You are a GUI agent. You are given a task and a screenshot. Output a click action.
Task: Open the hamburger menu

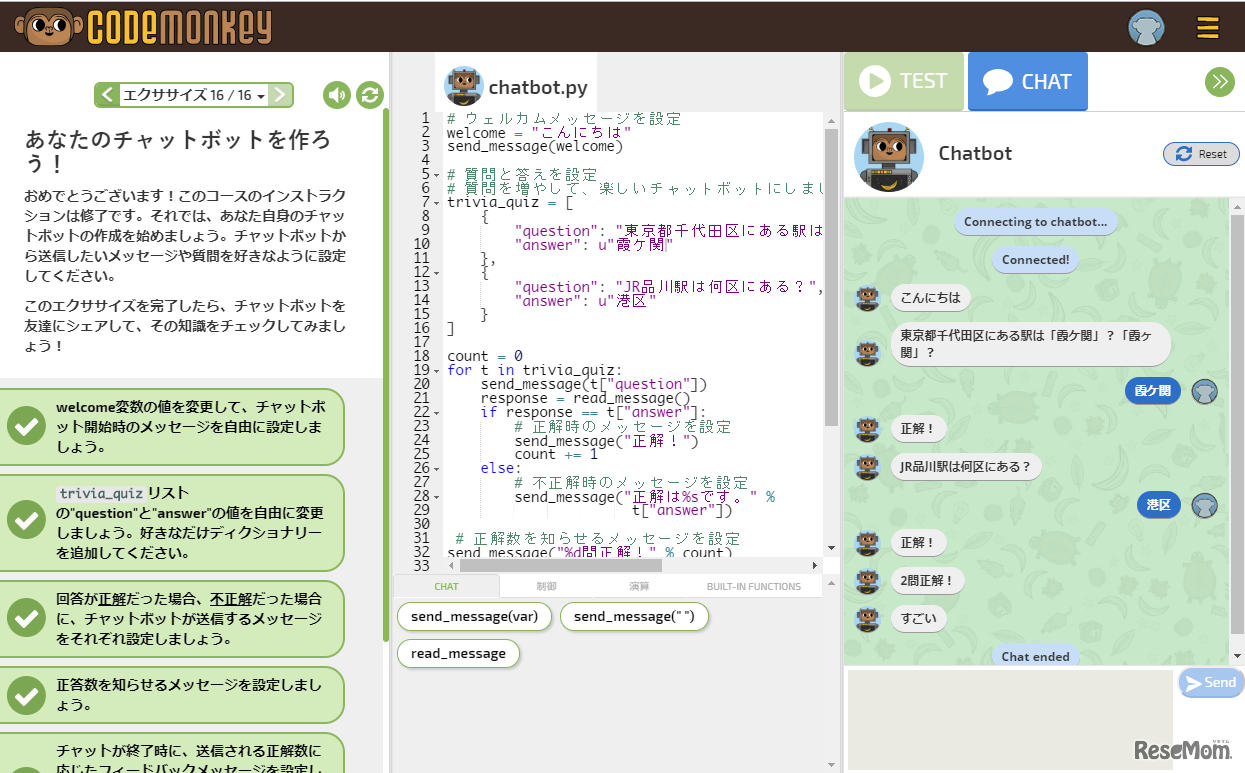click(1208, 27)
